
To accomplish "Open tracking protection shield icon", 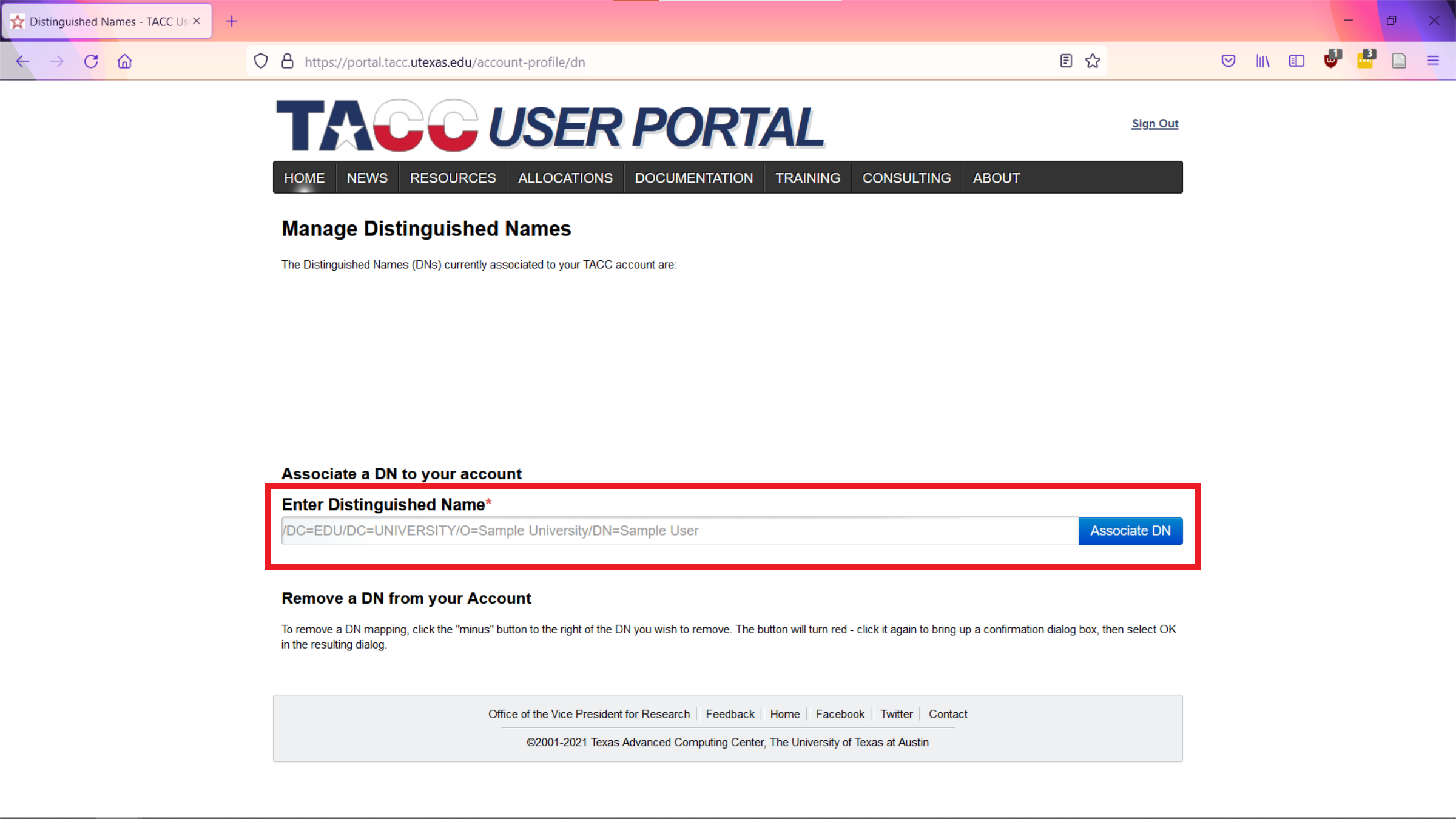I will (x=261, y=61).
